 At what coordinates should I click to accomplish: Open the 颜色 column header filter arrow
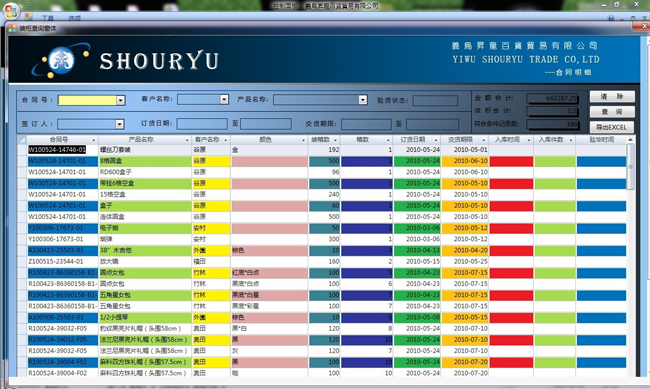303,140
